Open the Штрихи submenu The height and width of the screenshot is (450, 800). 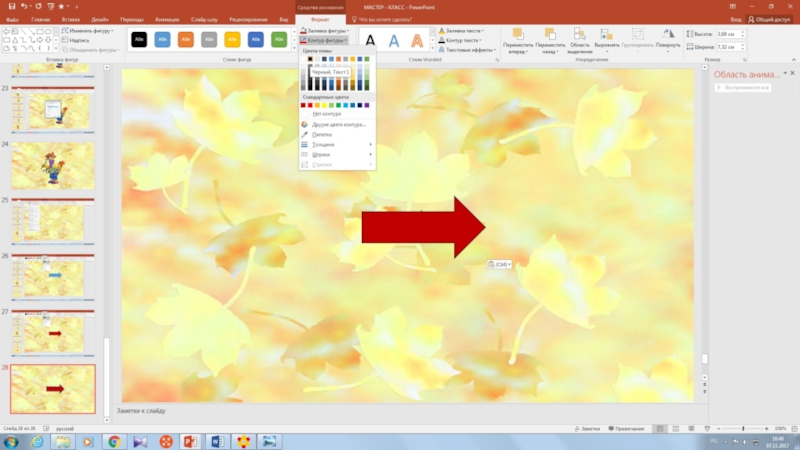337,155
